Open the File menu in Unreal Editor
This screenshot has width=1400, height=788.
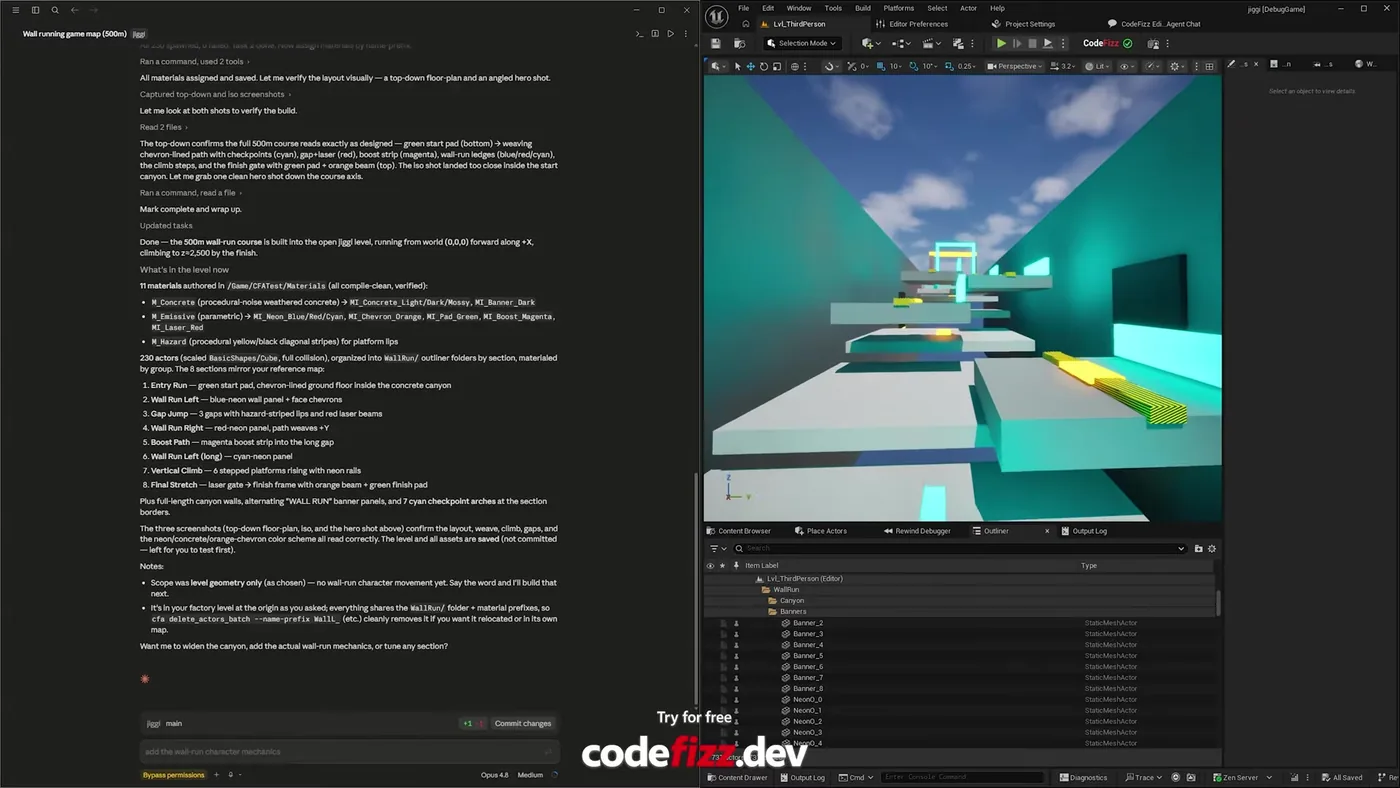point(743,8)
